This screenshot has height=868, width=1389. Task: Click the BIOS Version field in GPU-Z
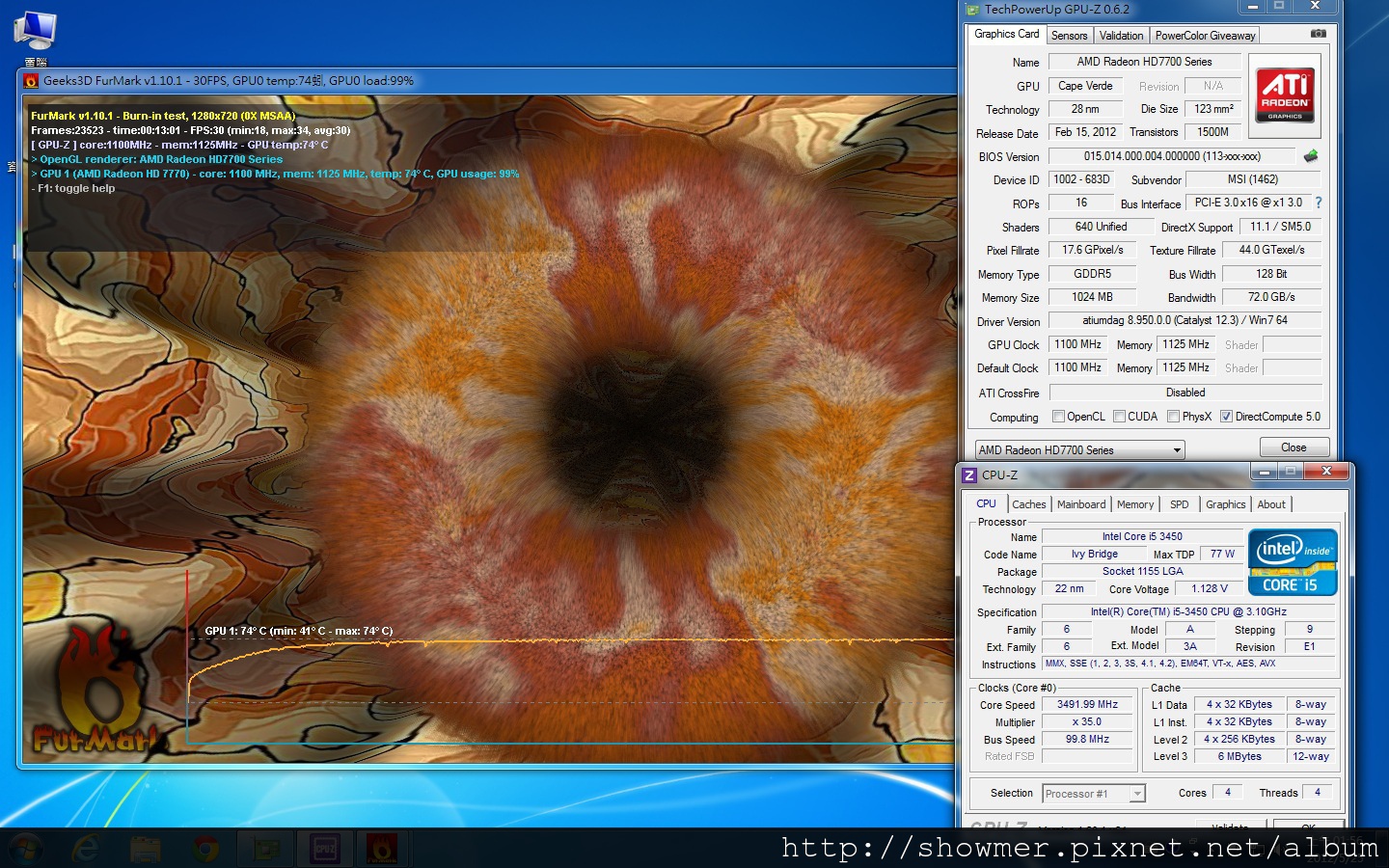1171,156
